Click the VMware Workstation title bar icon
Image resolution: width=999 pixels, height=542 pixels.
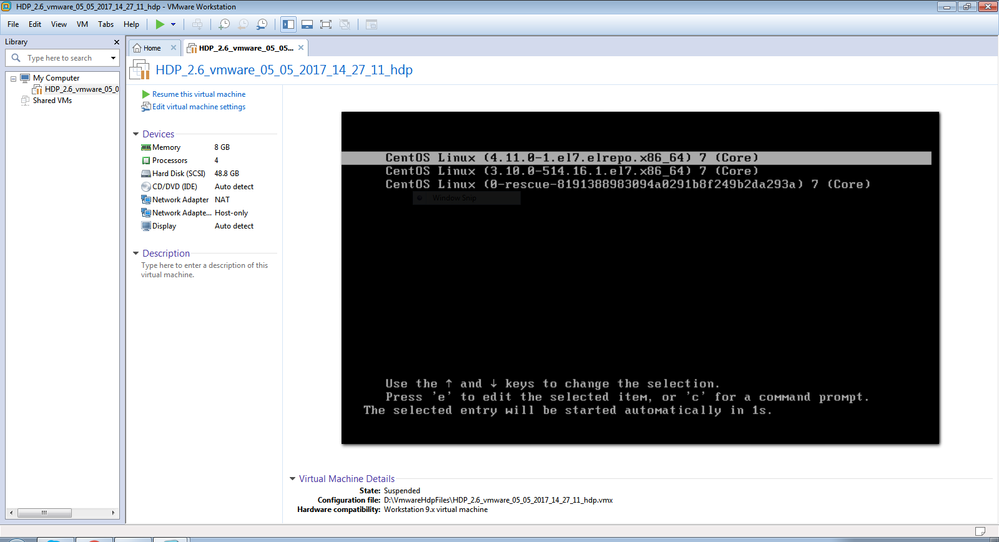click(x=6, y=7)
